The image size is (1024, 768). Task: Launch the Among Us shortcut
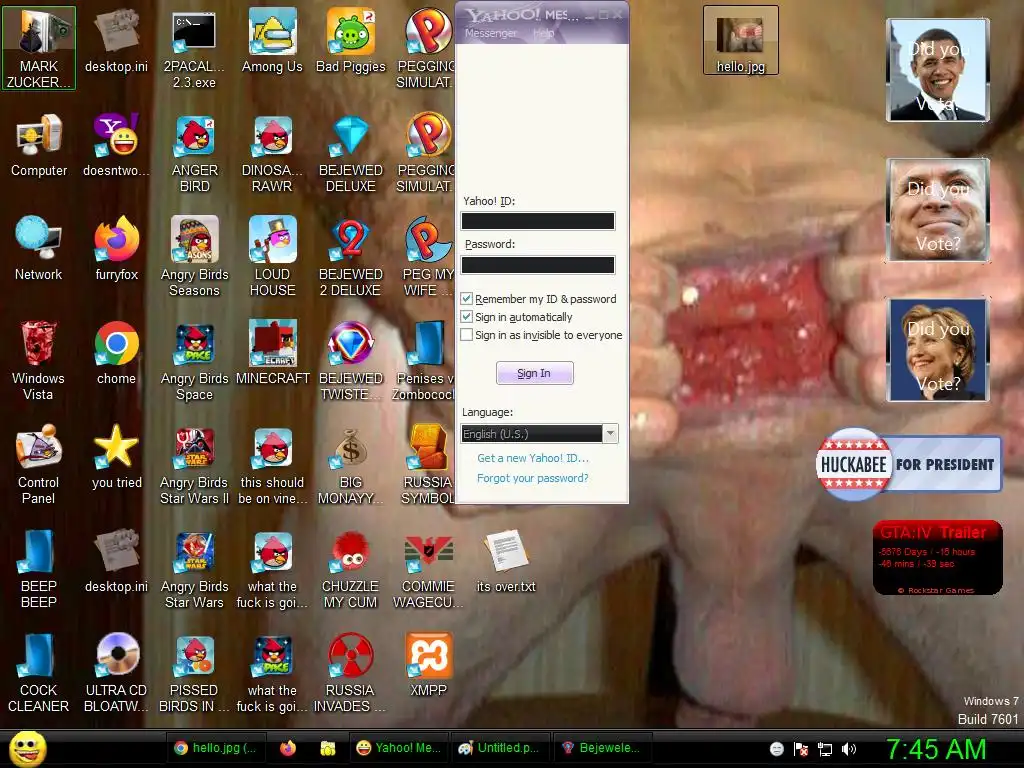coord(272,42)
